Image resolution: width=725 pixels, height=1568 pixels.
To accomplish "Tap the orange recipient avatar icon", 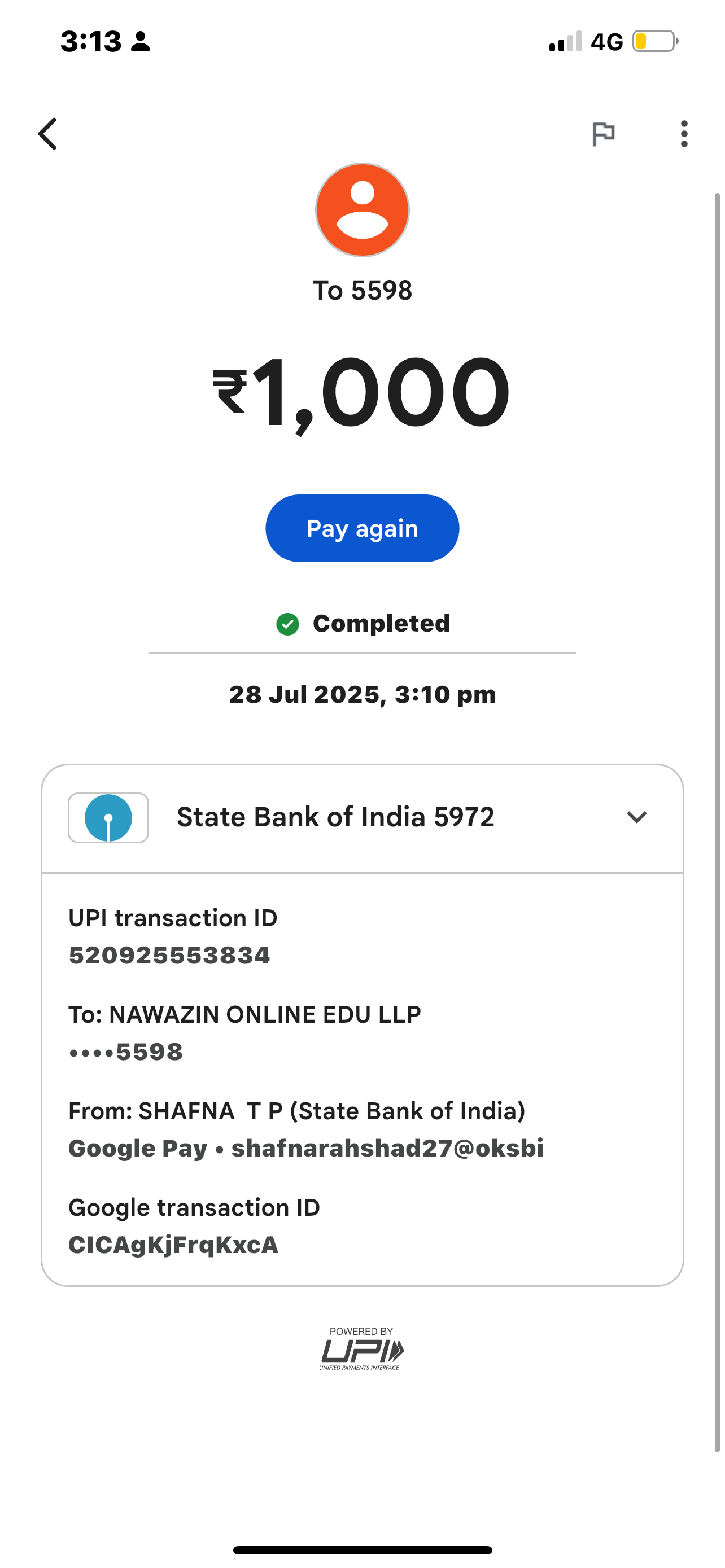I will coord(362,210).
